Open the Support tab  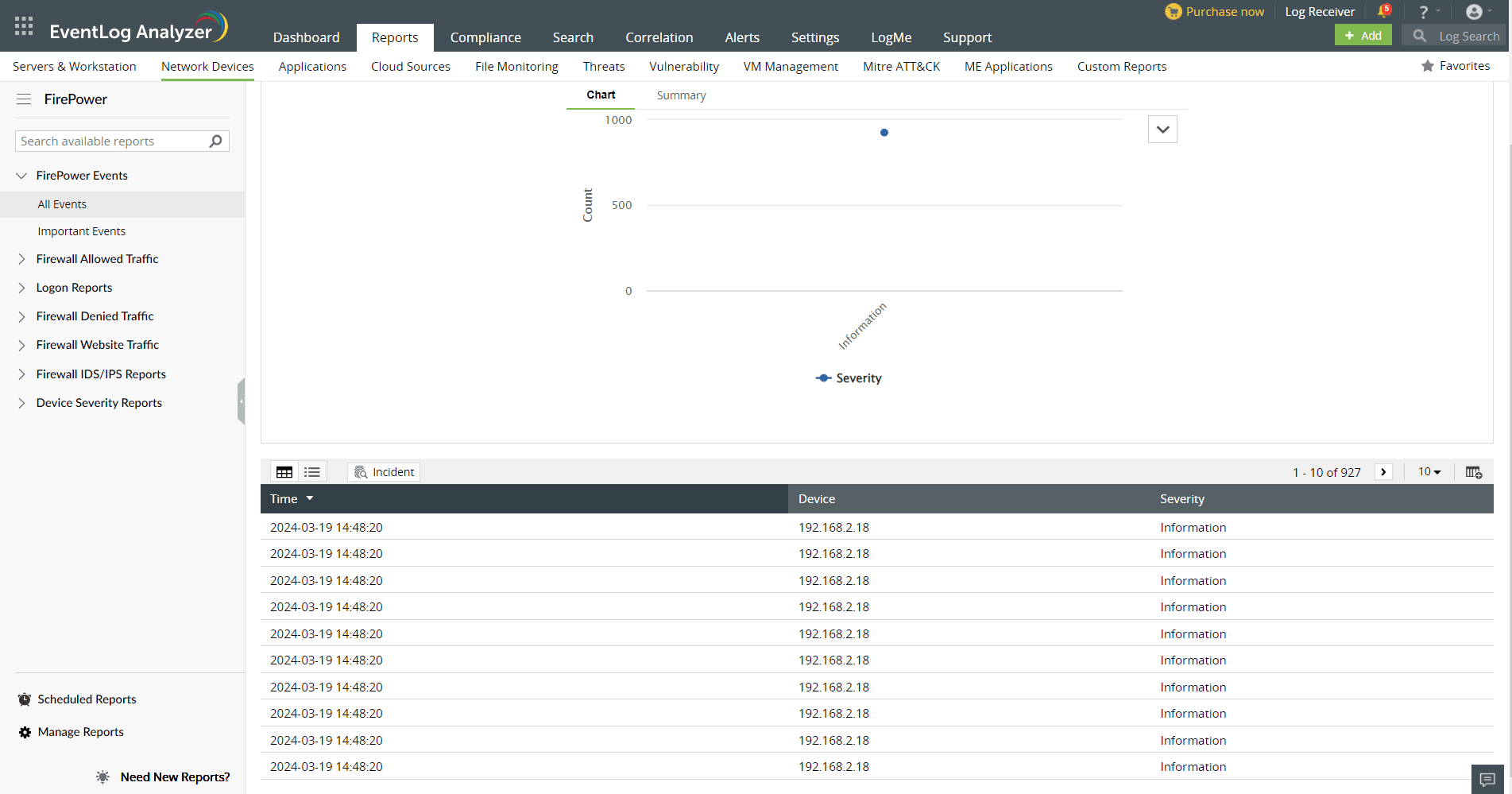(x=967, y=37)
